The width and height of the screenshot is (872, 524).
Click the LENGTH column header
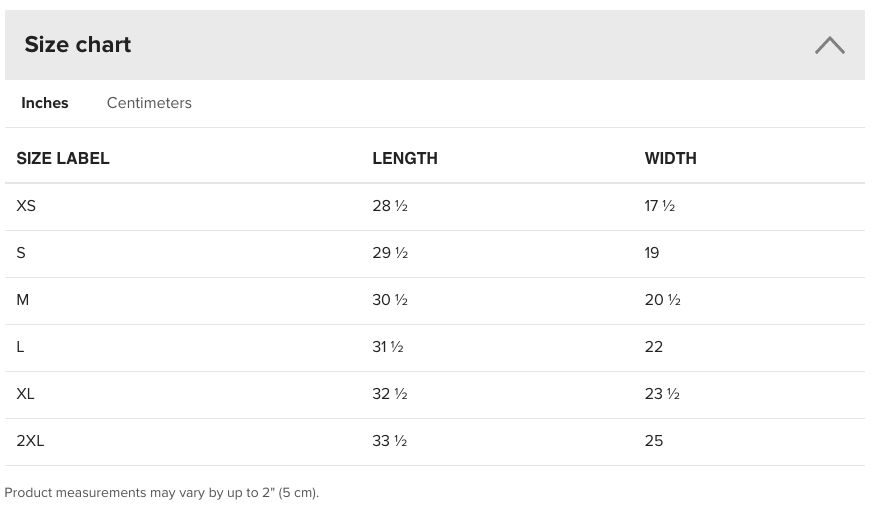[x=405, y=159]
